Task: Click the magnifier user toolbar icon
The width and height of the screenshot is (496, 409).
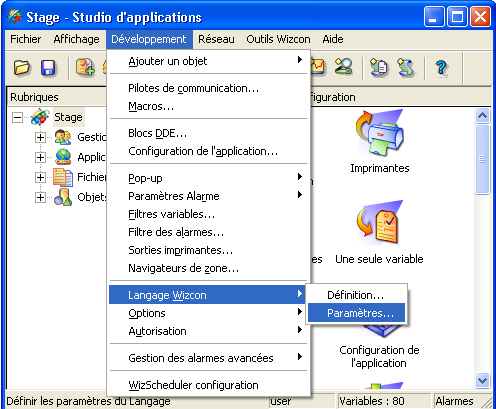Action: (343, 67)
